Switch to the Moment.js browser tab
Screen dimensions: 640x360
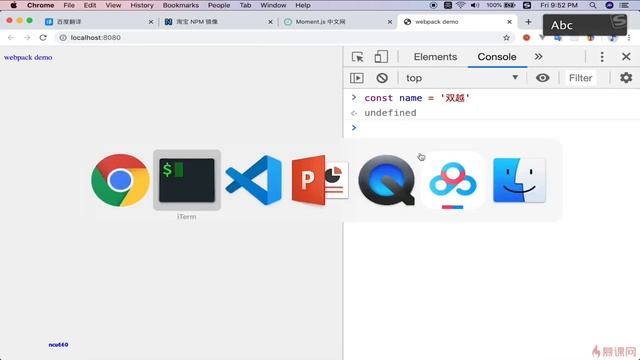(x=337, y=22)
